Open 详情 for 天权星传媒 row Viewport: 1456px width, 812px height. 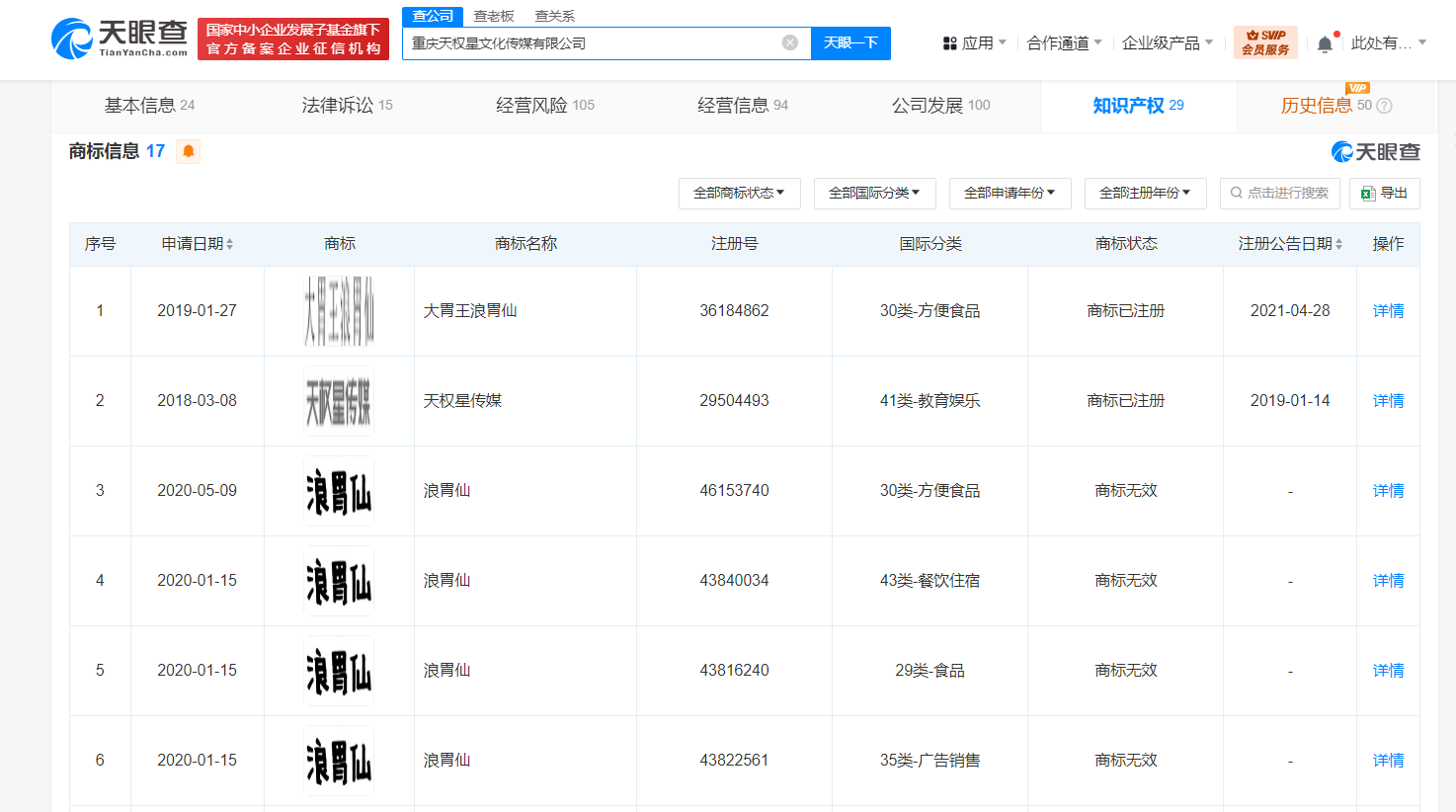(x=1388, y=401)
